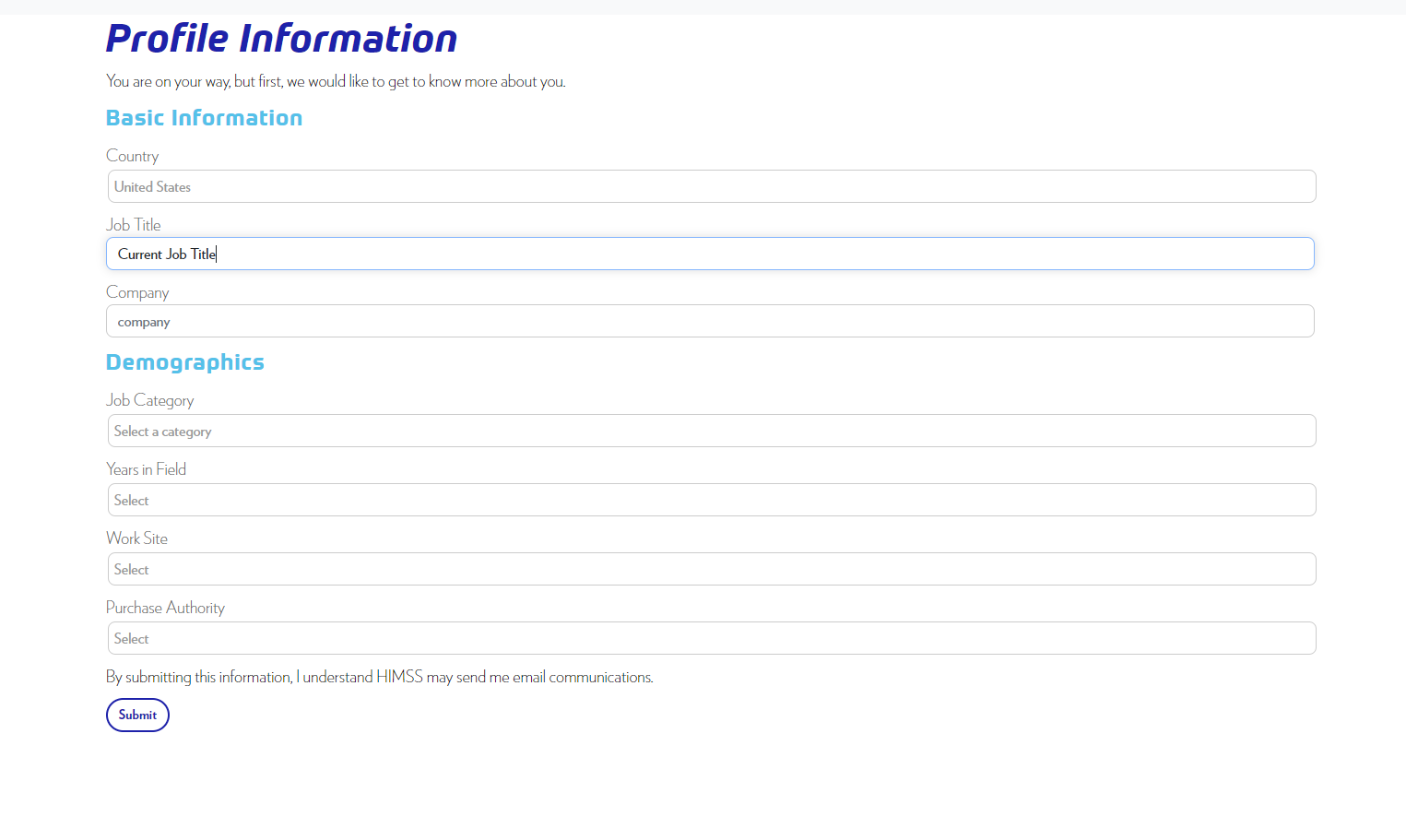
Task: Click the Work Site field label
Action: click(x=136, y=538)
